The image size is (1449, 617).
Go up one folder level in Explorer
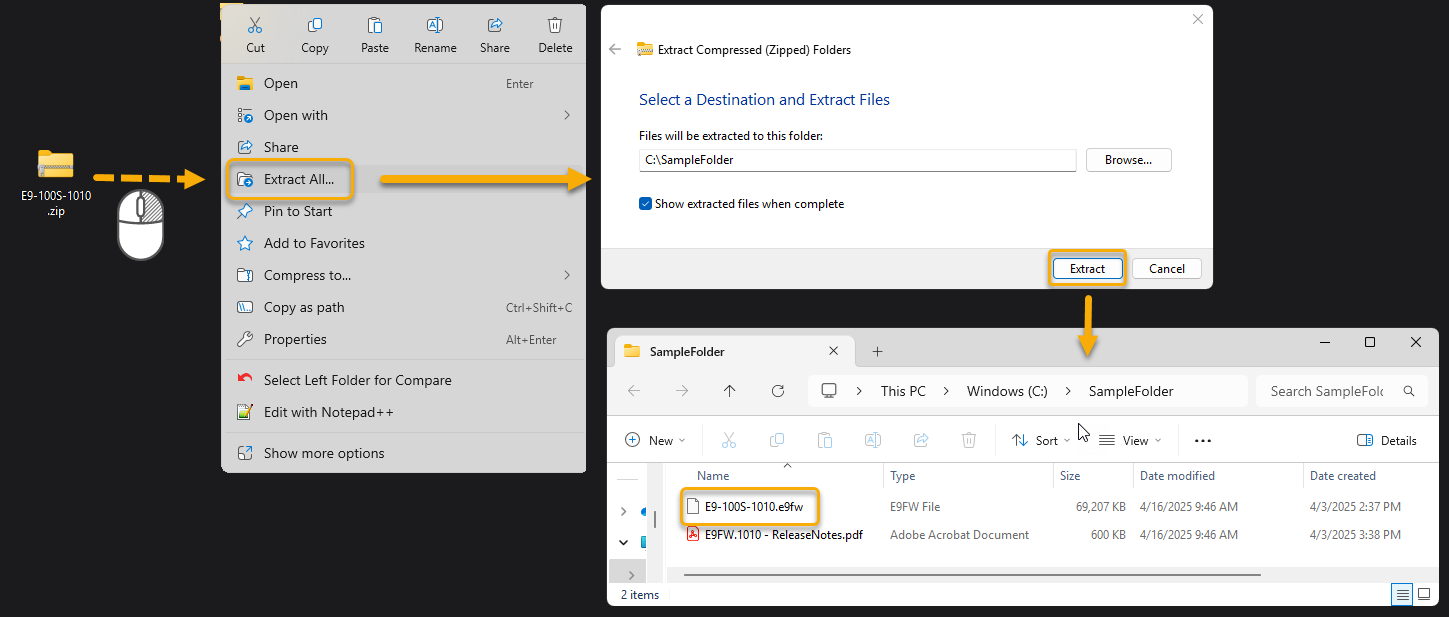point(730,391)
